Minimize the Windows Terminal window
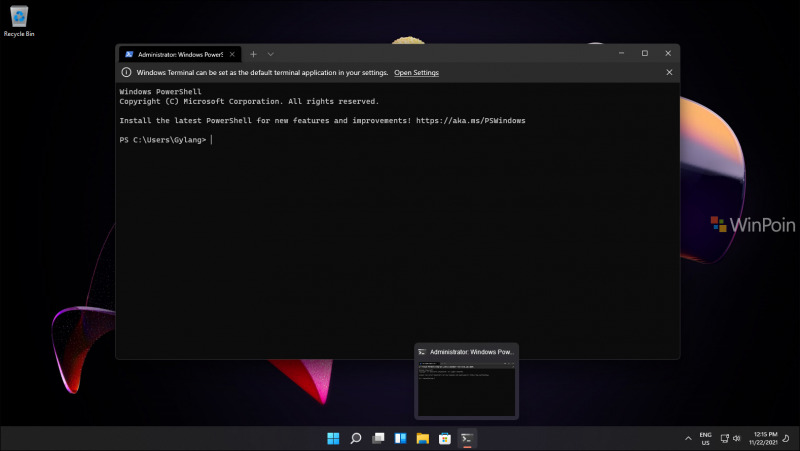The height and width of the screenshot is (451, 800). click(621, 53)
